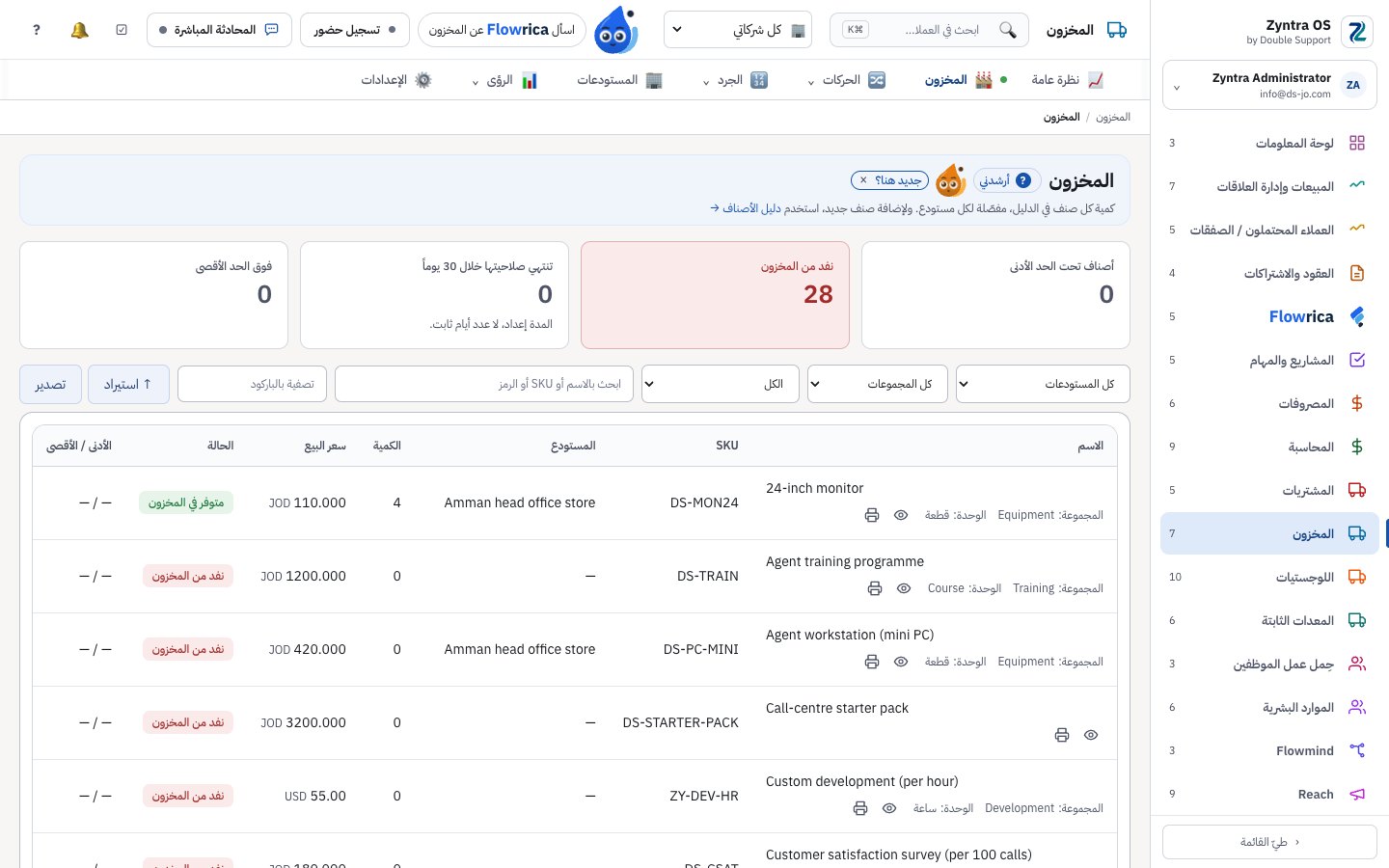Collapse the sidebar with طيّ القائمة
Viewport: 1389px width, 868px height.
click(1269, 842)
